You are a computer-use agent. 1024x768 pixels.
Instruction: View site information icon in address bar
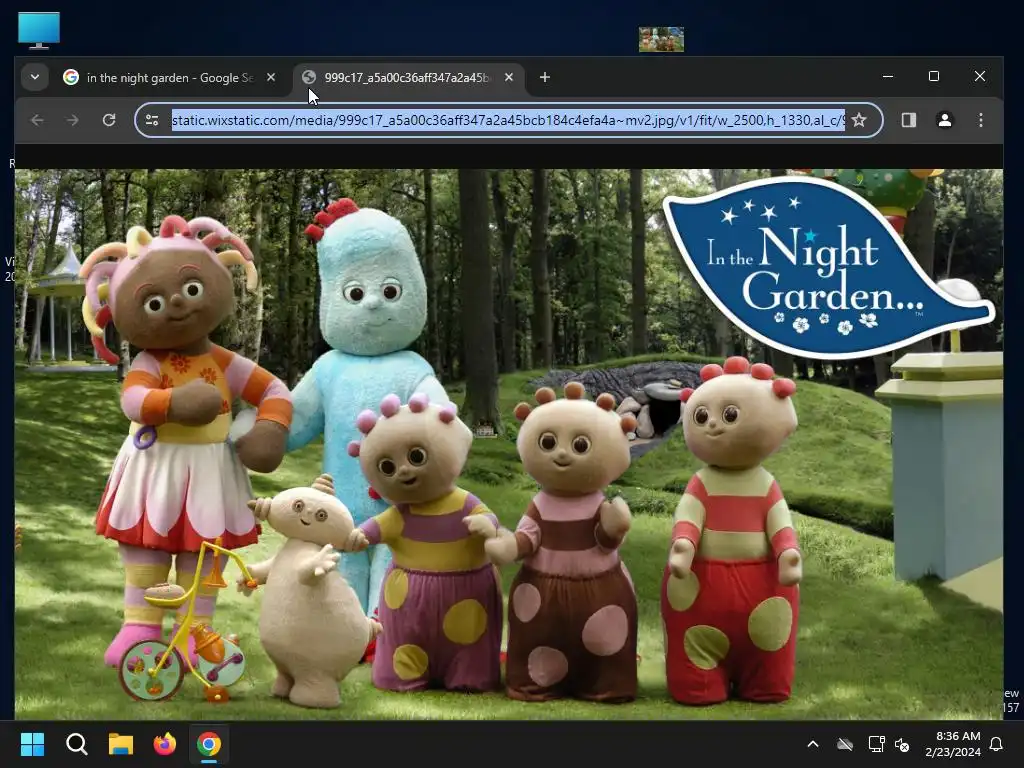coord(152,120)
